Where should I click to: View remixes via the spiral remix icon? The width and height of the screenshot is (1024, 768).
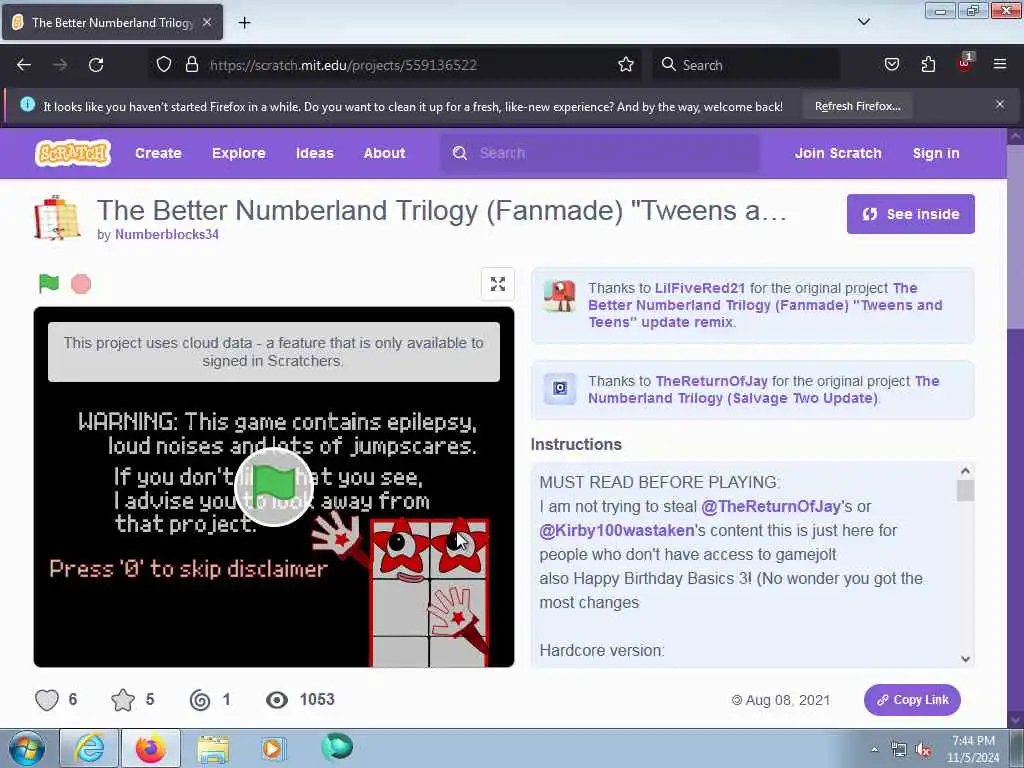pyautogui.click(x=200, y=700)
